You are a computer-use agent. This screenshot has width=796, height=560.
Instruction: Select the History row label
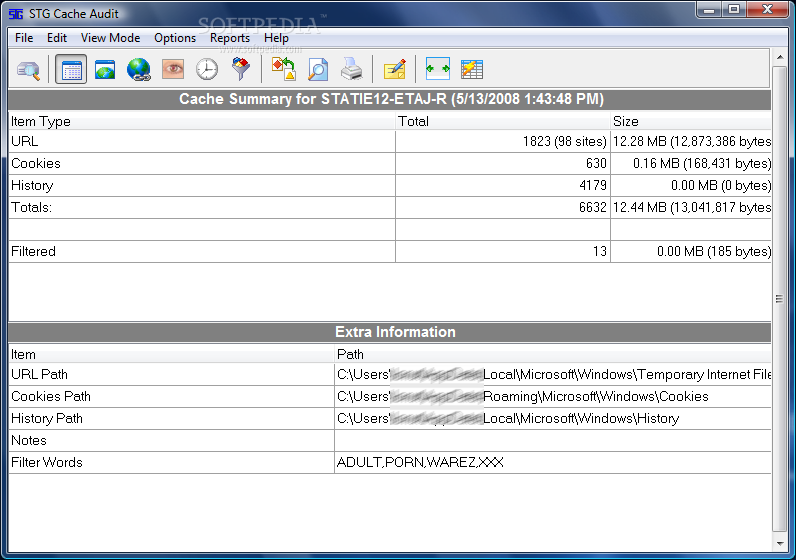pyautogui.click(x=32, y=185)
